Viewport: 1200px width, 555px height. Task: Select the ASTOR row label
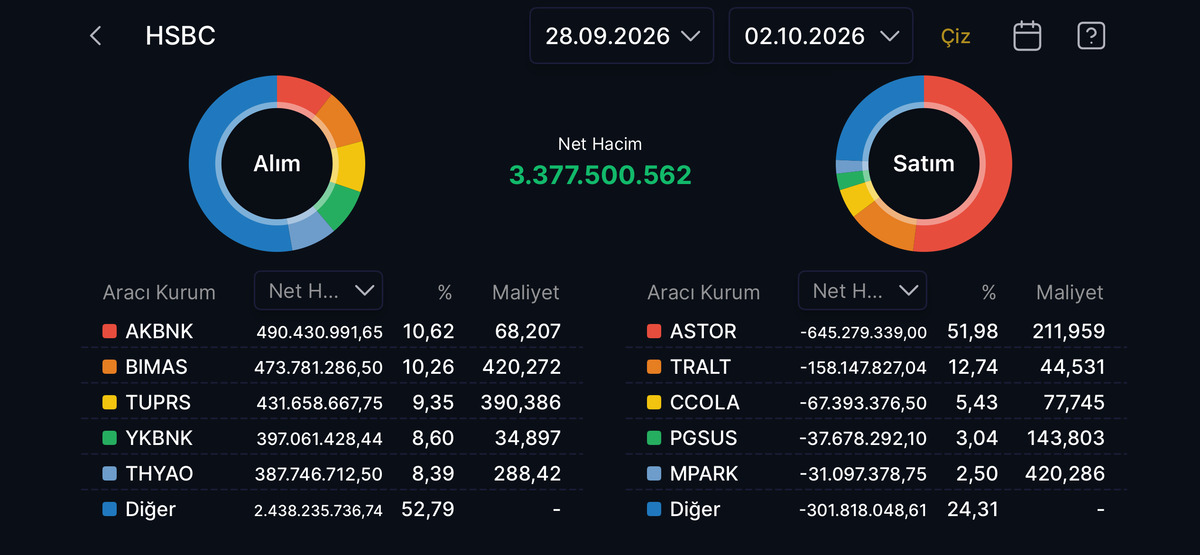click(703, 331)
